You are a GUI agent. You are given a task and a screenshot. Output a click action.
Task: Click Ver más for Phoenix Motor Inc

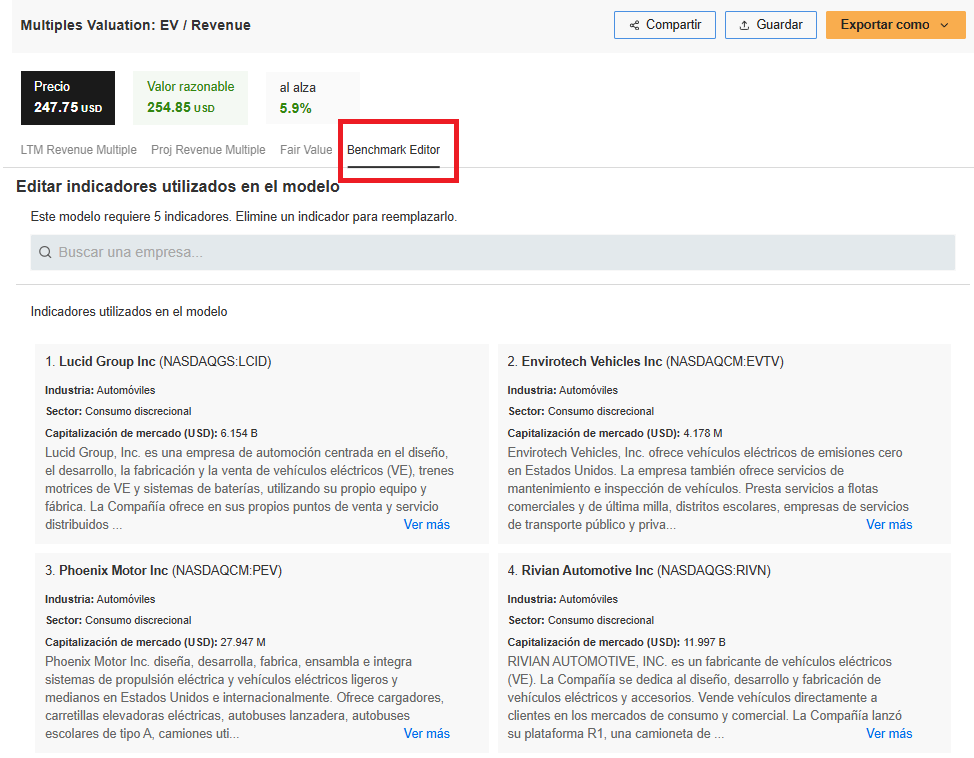[427, 733]
